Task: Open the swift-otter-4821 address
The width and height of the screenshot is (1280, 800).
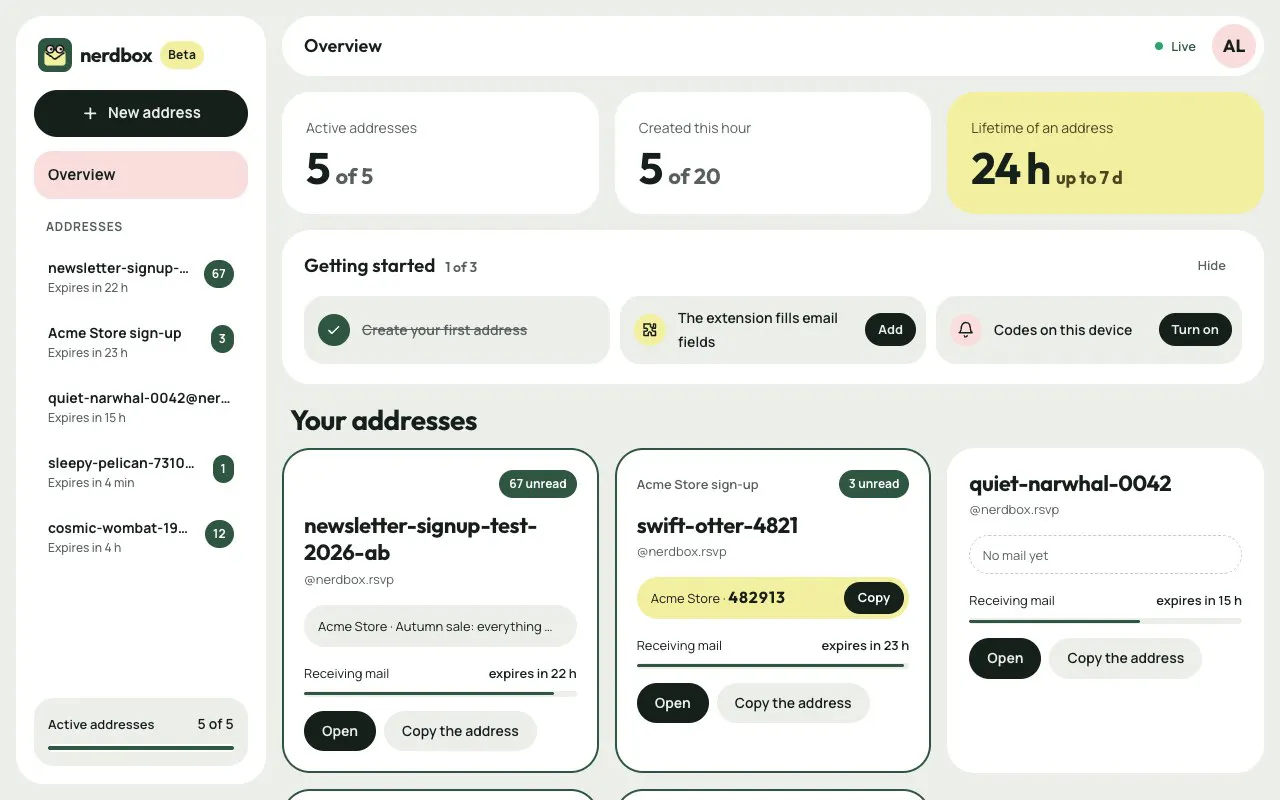Action: tap(672, 703)
